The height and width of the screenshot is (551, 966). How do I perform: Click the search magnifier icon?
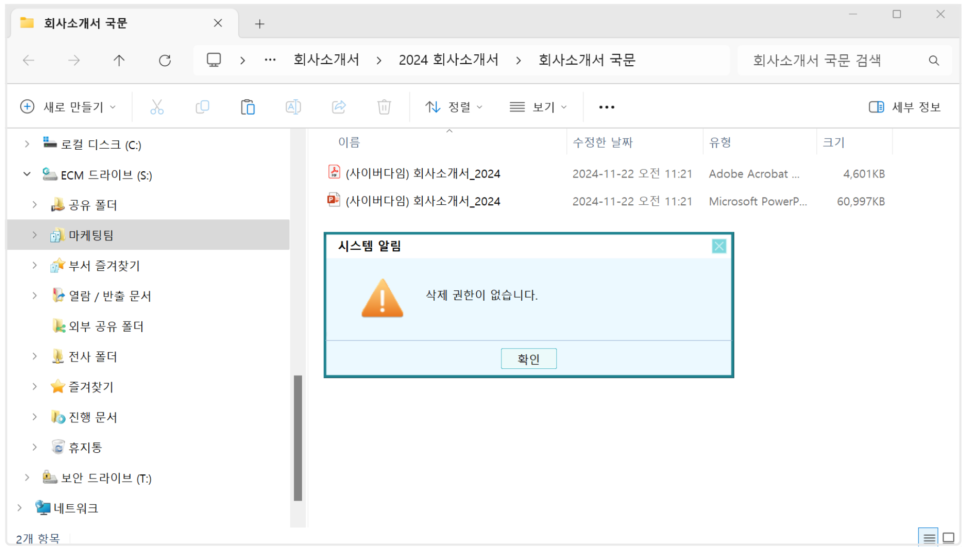point(934,60)
